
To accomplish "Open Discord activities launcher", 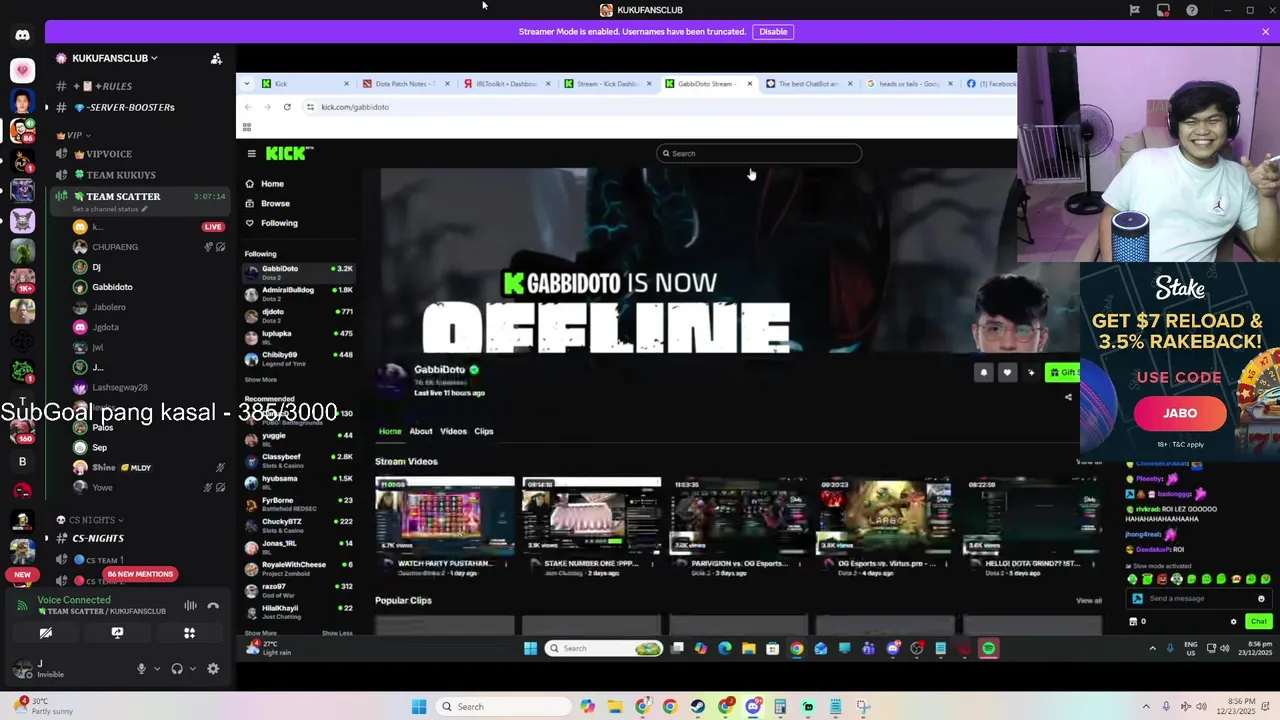I will [x=189, y=633].
